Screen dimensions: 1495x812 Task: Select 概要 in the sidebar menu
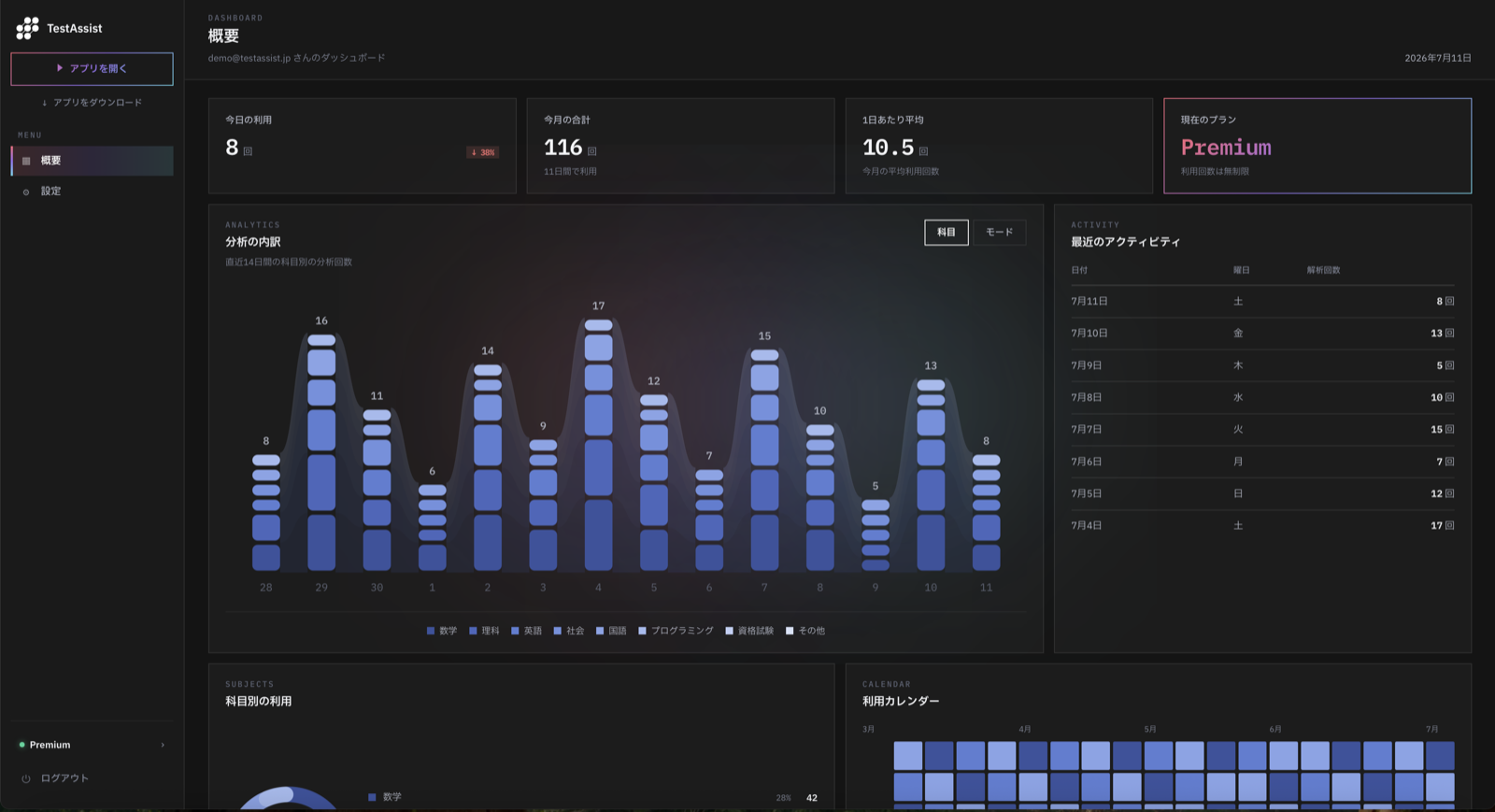[x=92, y=161]
